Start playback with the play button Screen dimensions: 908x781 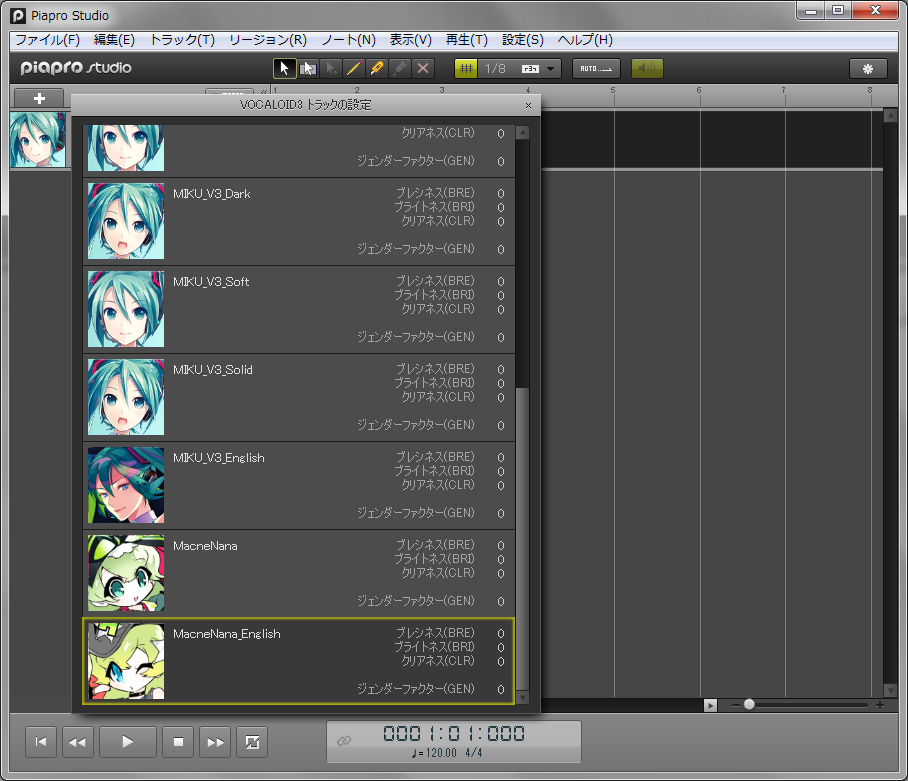click(127, 742)
